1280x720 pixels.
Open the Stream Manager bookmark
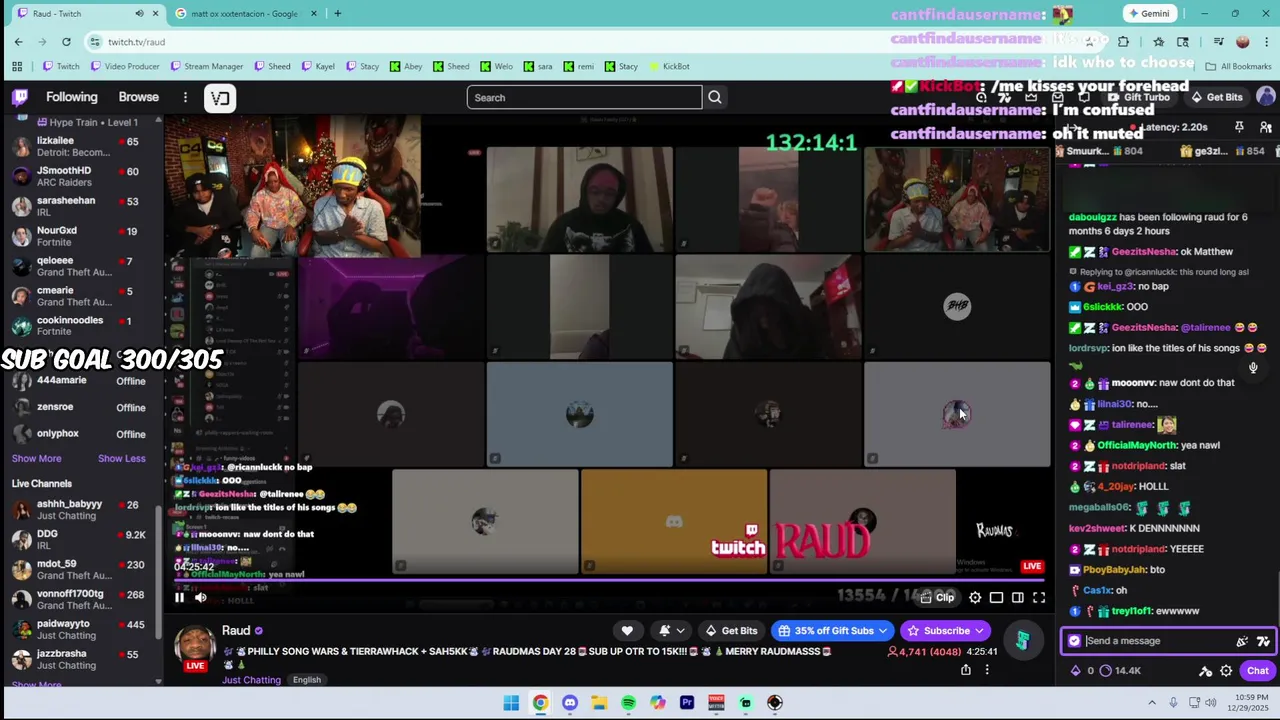tap(207, 66)
